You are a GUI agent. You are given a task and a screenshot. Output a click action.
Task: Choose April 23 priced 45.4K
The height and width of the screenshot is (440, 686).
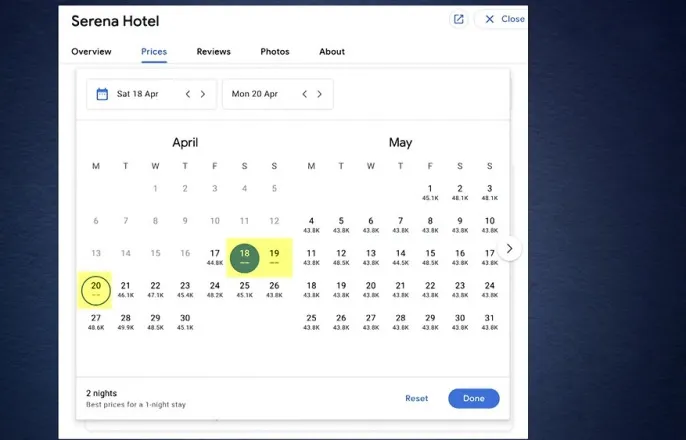point(185,290)
